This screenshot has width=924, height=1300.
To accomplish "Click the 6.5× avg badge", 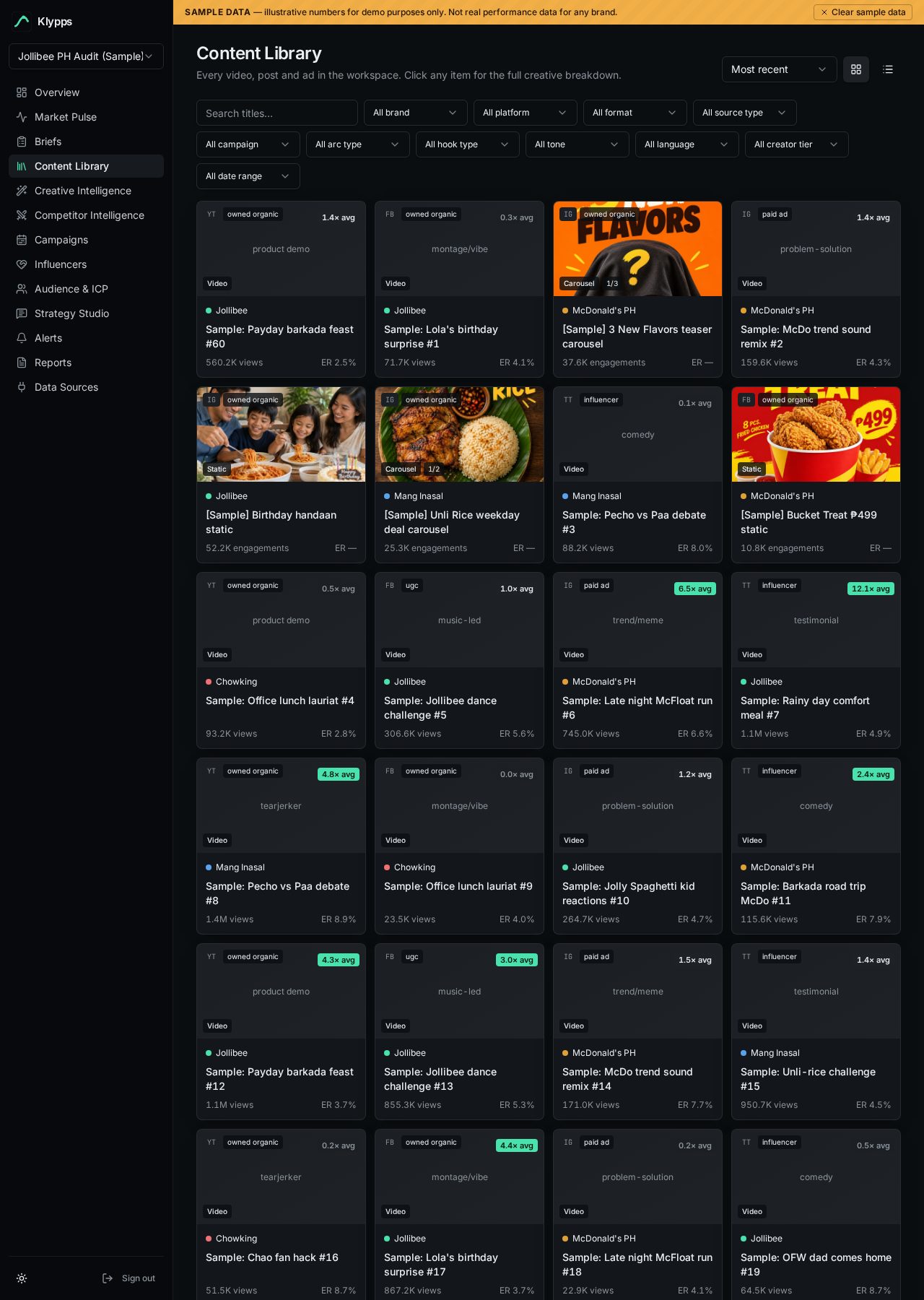I will point(695,589).
